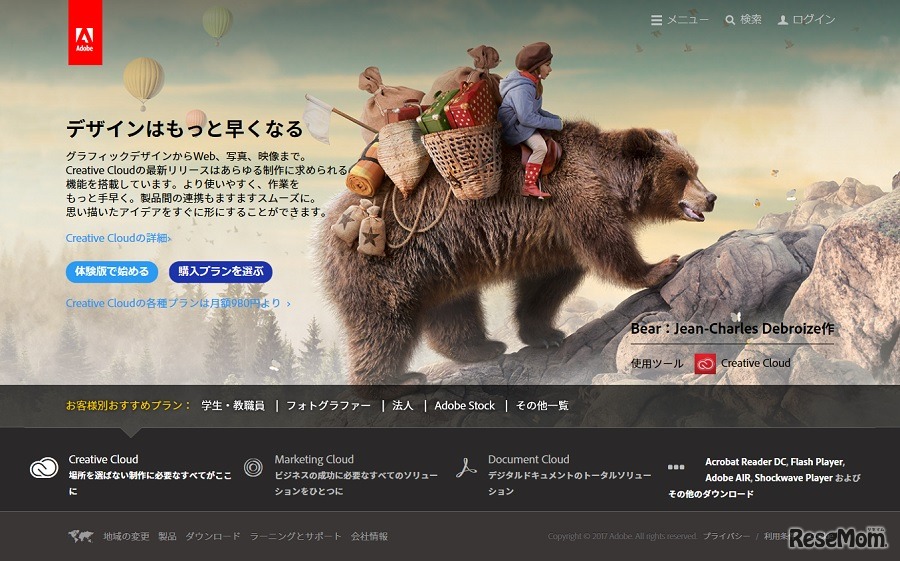This screenshot has width=900, height=561.
Task: Open 会社情報 footer link
Action: 370,536
